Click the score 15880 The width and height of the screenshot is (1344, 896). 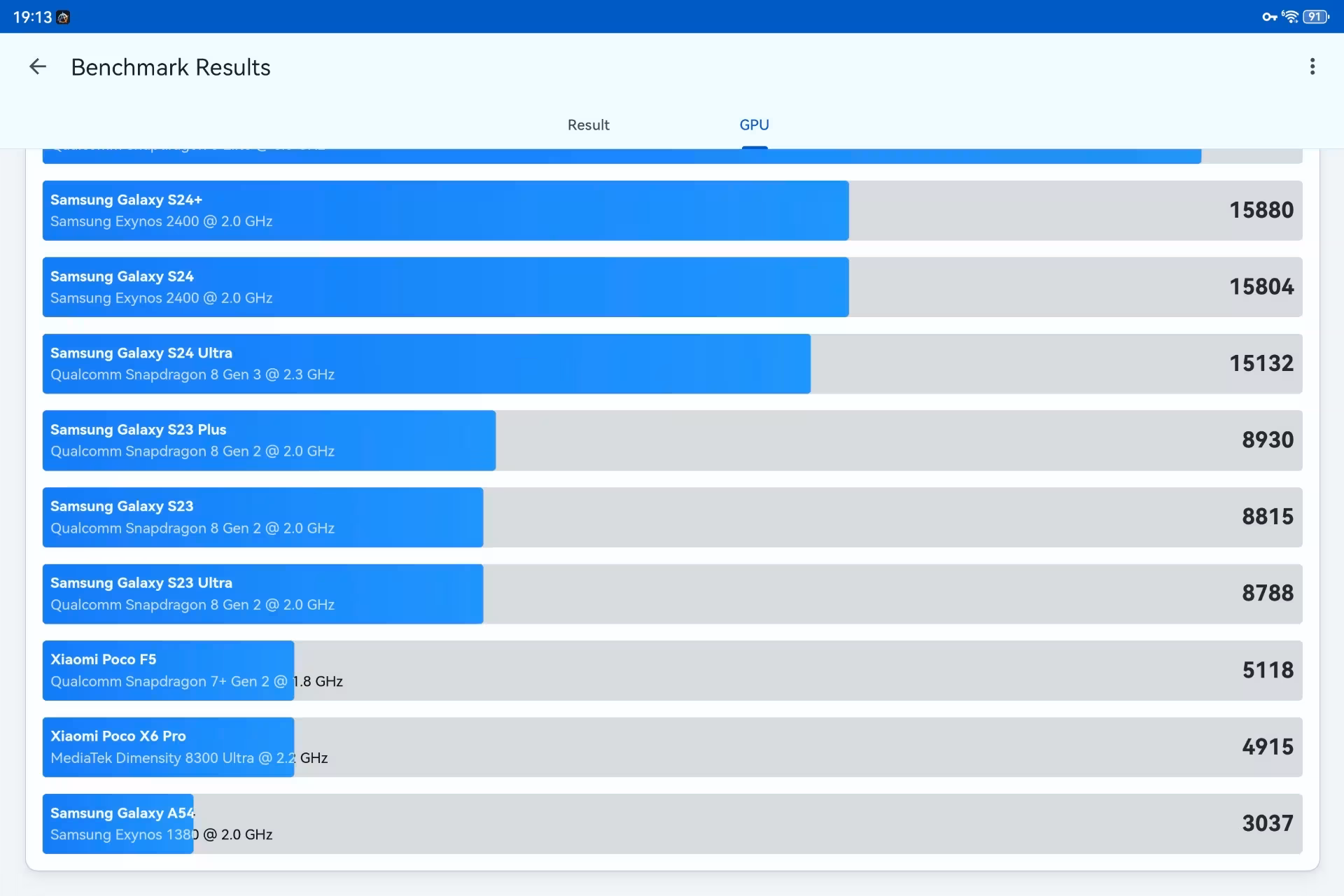point(1261,210)
